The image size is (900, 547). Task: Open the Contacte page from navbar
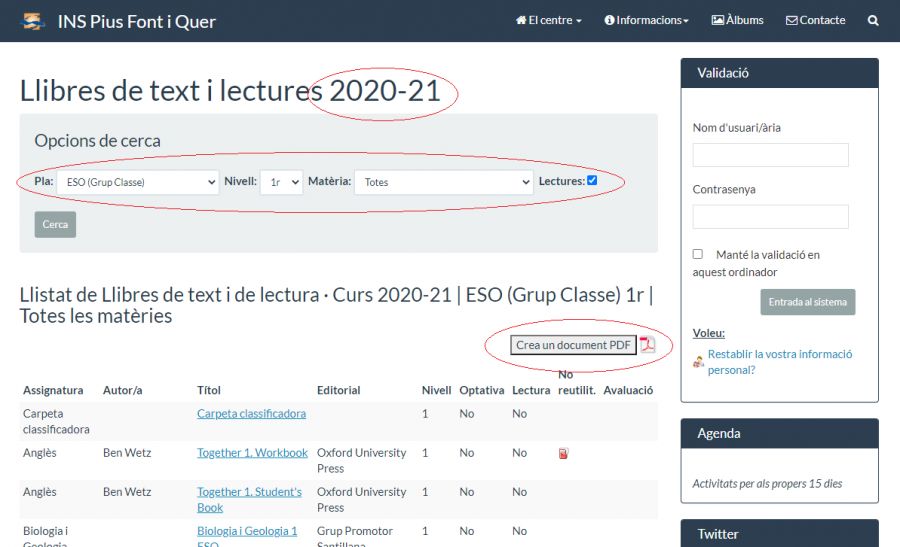pyautogui.click(x=815, y=20)
